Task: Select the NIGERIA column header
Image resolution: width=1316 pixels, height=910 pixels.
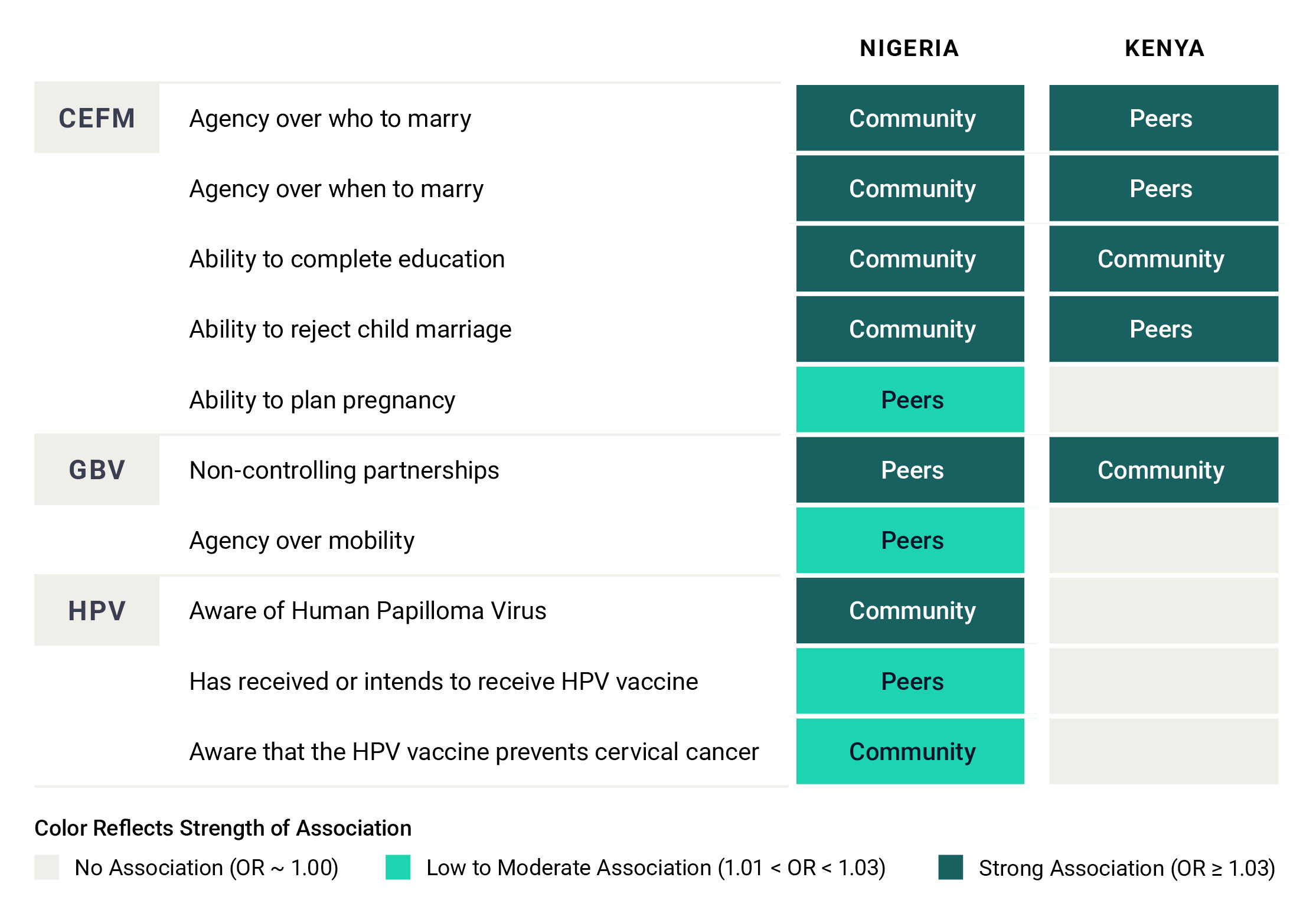Action: (x=909, y=48)
